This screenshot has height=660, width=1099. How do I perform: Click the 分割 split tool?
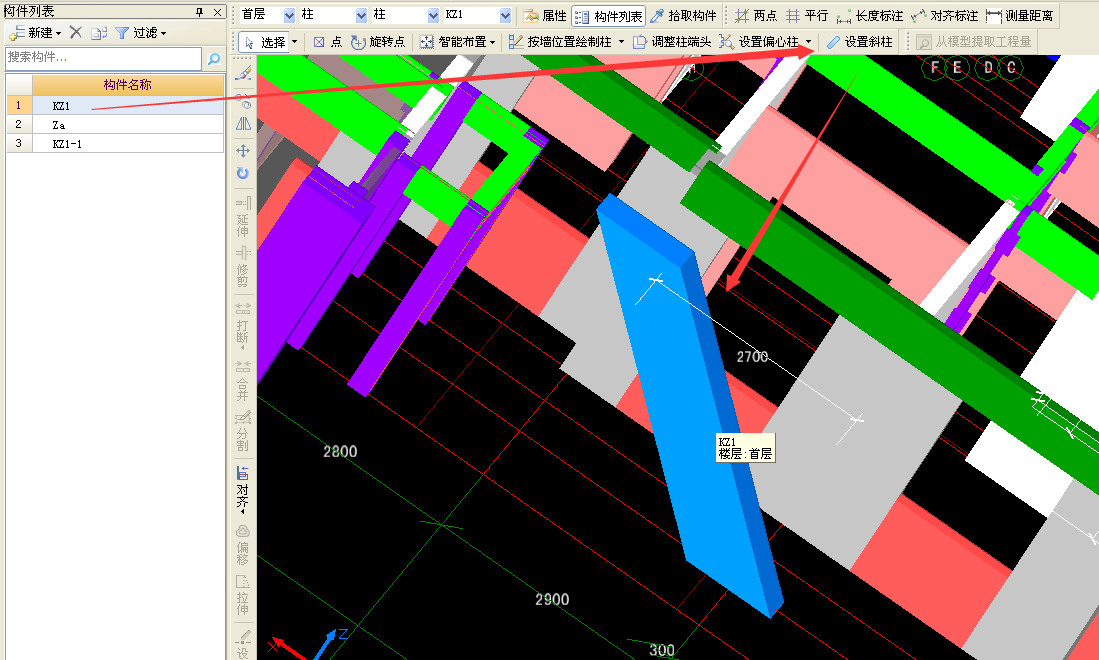click(x=243, y=432)
